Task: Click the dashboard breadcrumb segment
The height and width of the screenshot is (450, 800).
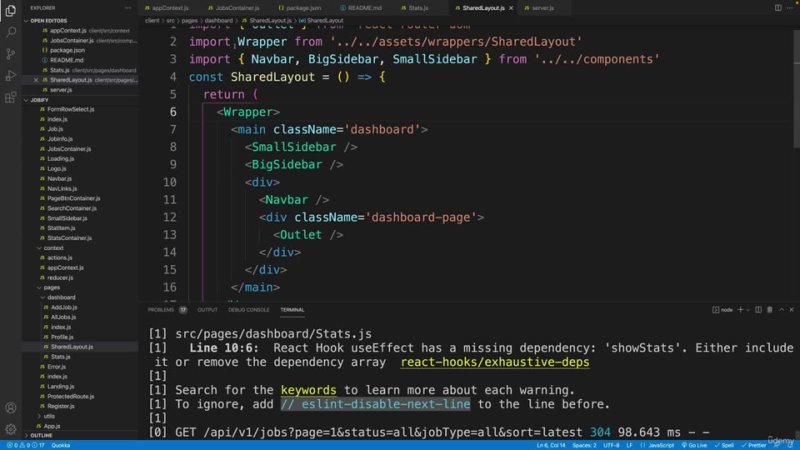Action: [219, 21]
